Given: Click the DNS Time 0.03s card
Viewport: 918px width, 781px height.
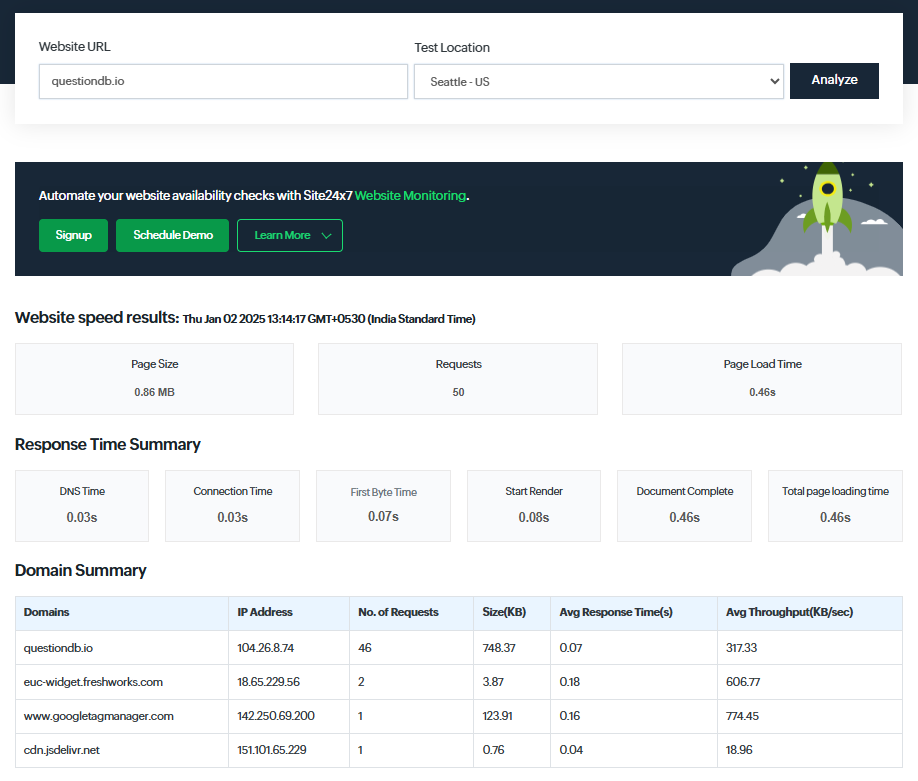Looking at the screenshot, I should (x=82, y=506).
